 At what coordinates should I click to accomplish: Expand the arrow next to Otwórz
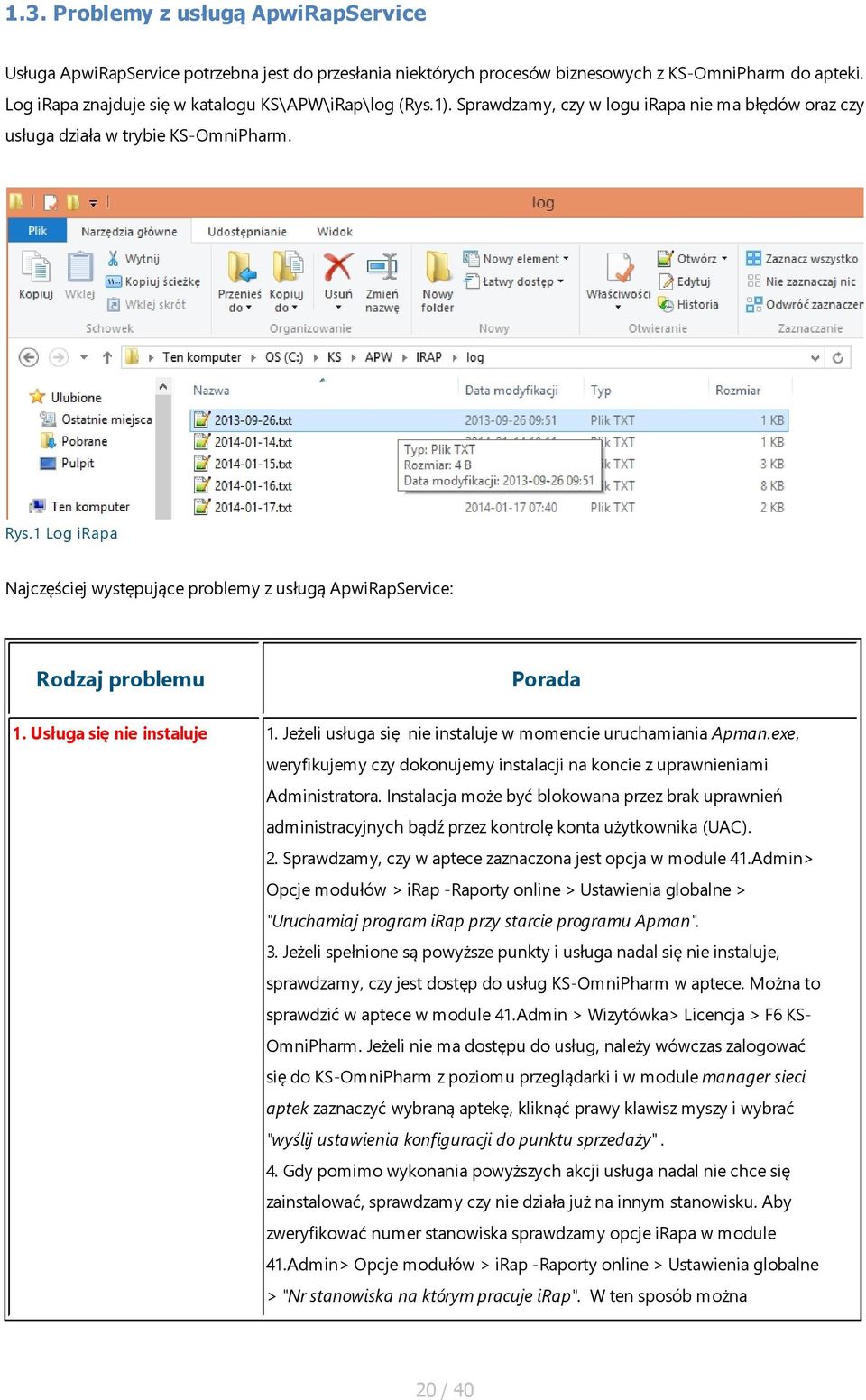click(x=724, y=258)
